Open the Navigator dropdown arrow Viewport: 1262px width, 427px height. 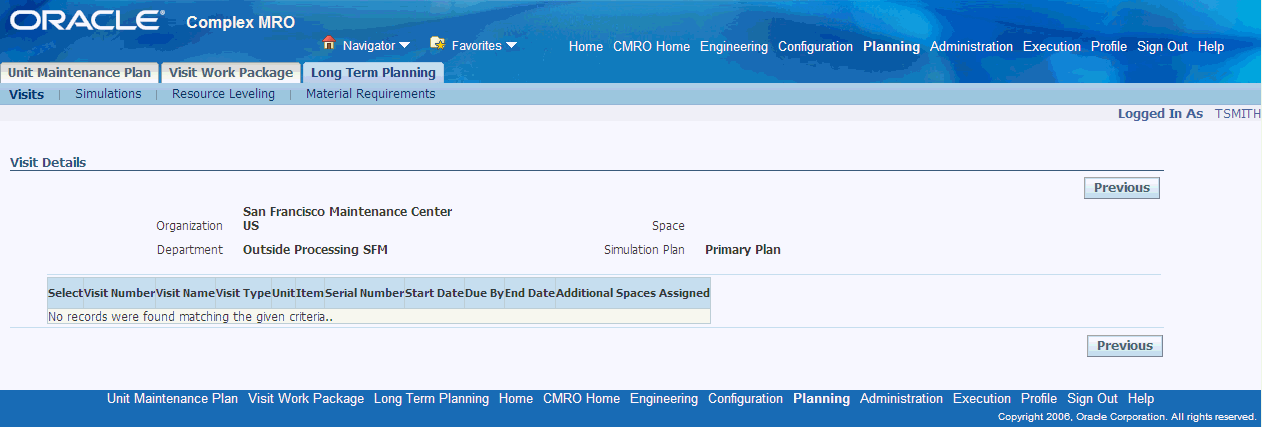tap(404, 45)
